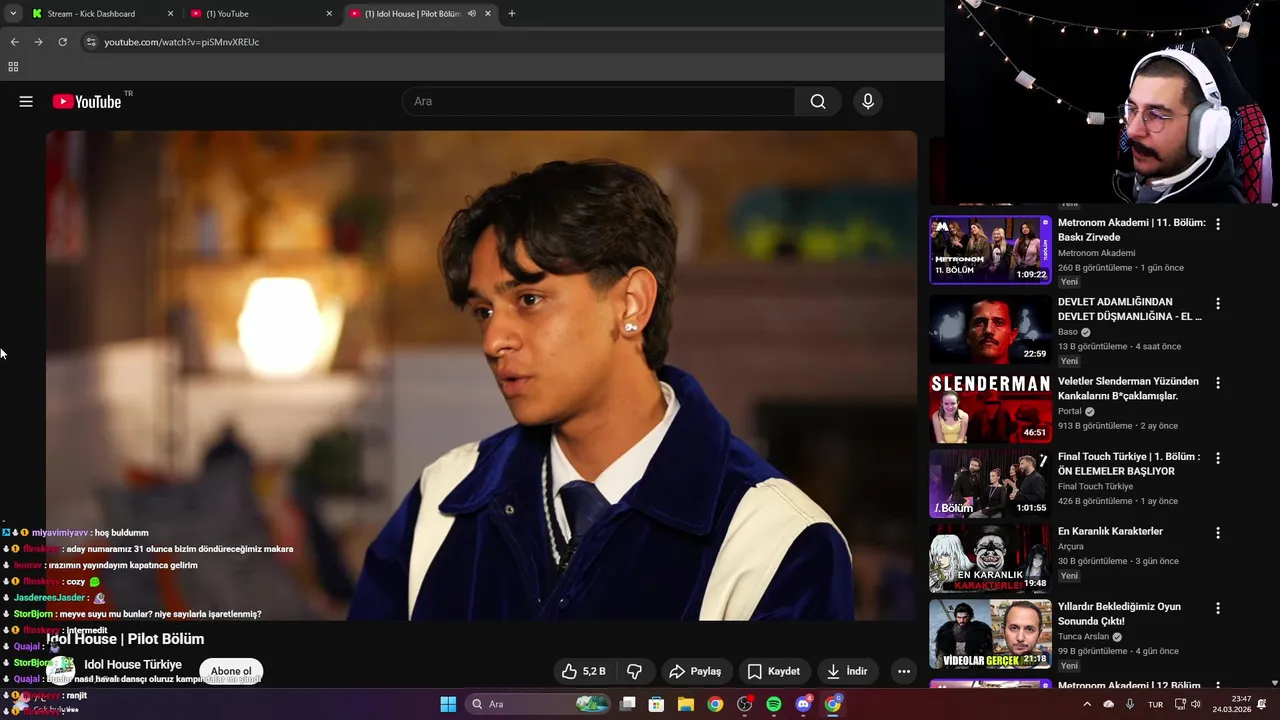Open the DEVLET ADAMLIĞINDAN video thumbnail

(990, 329)
